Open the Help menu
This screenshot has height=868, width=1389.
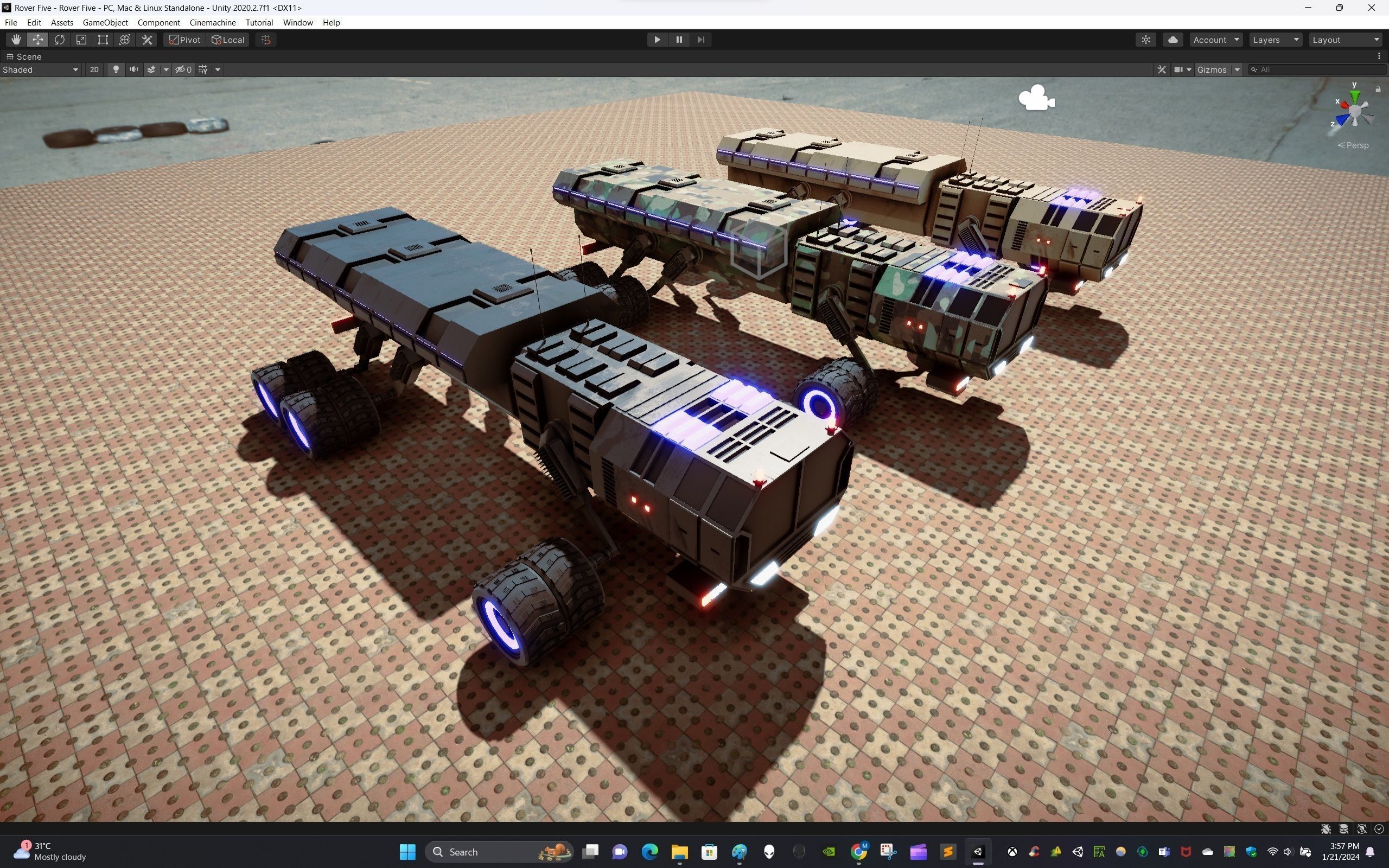pyautogui.click(x=331, y=22)
